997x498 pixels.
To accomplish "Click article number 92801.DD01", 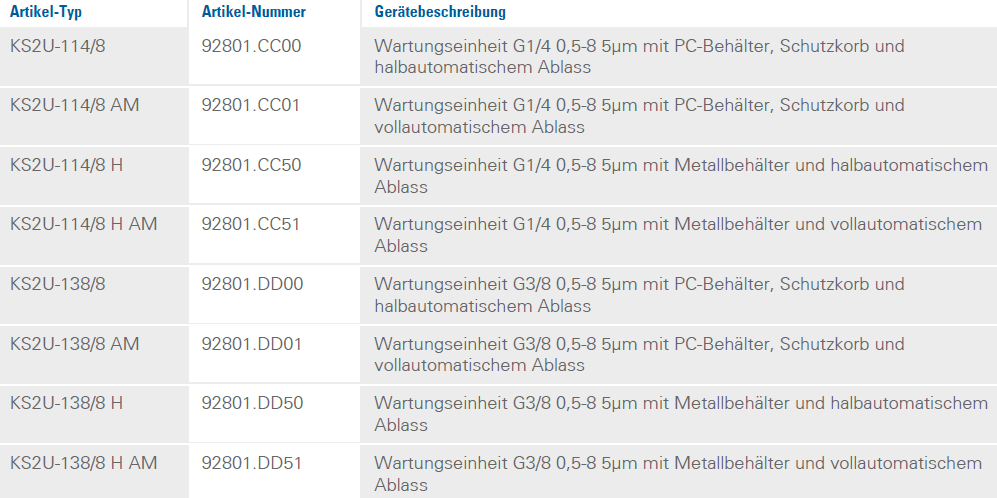I will (x=252, y=344).
